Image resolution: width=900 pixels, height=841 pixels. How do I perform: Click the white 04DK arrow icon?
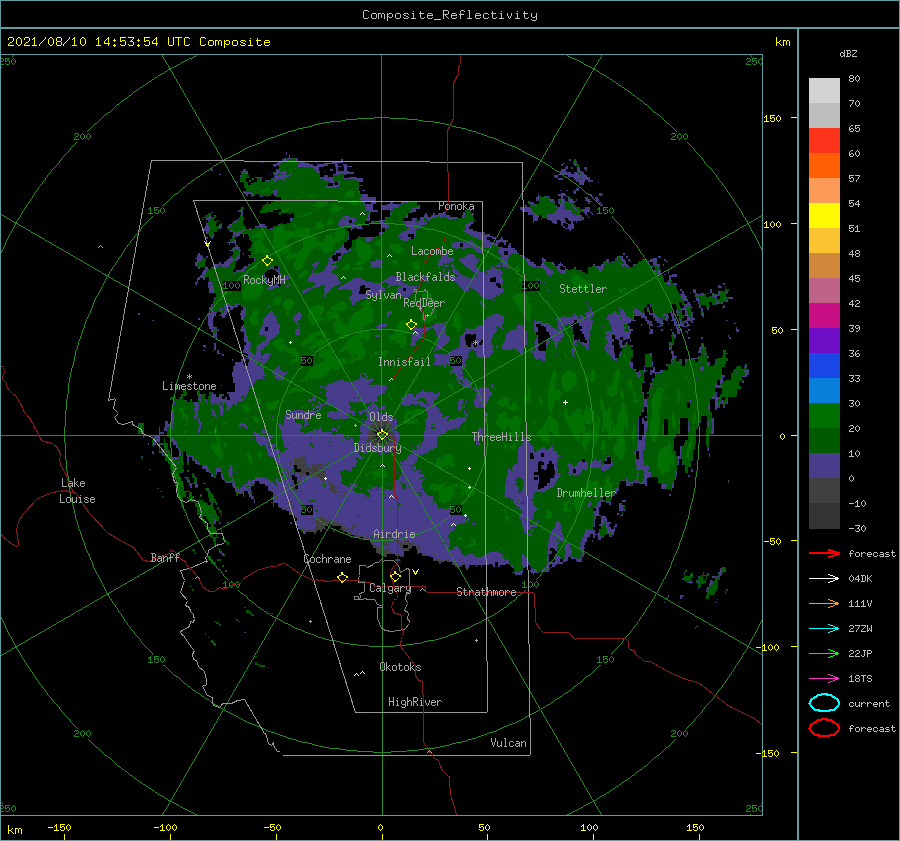pos(824,579)
